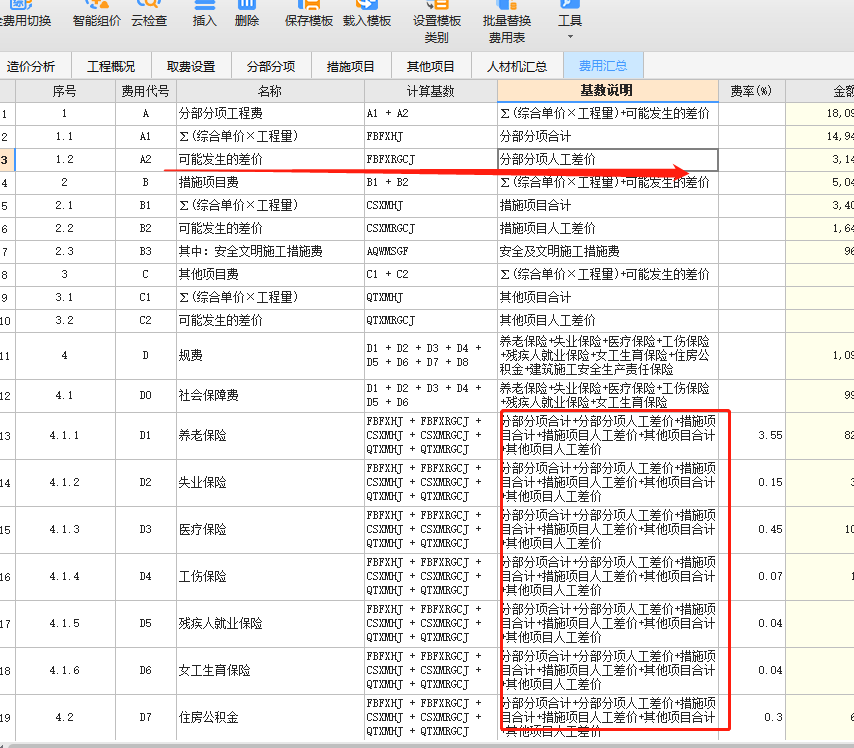
Task: Open the 取费设置 tab
Action: [x=191, y=66]
